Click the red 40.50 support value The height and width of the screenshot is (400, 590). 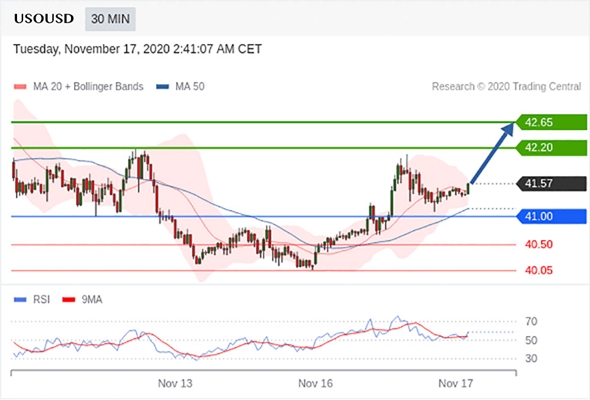click(x=539, y=245)
